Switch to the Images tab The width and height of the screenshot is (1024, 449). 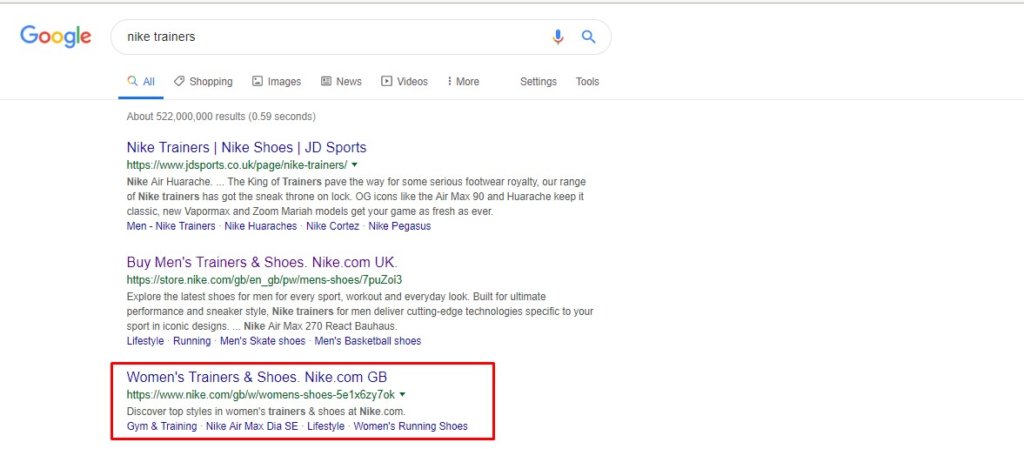(x=276, y=82)
